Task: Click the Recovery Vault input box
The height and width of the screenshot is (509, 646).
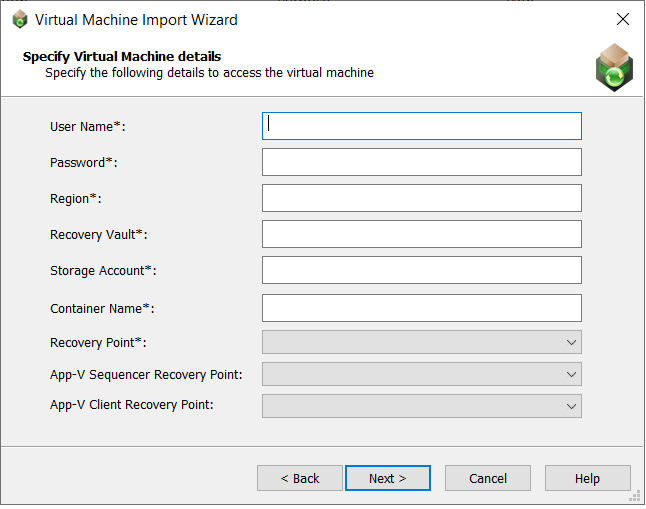Action: click(421, 234)
